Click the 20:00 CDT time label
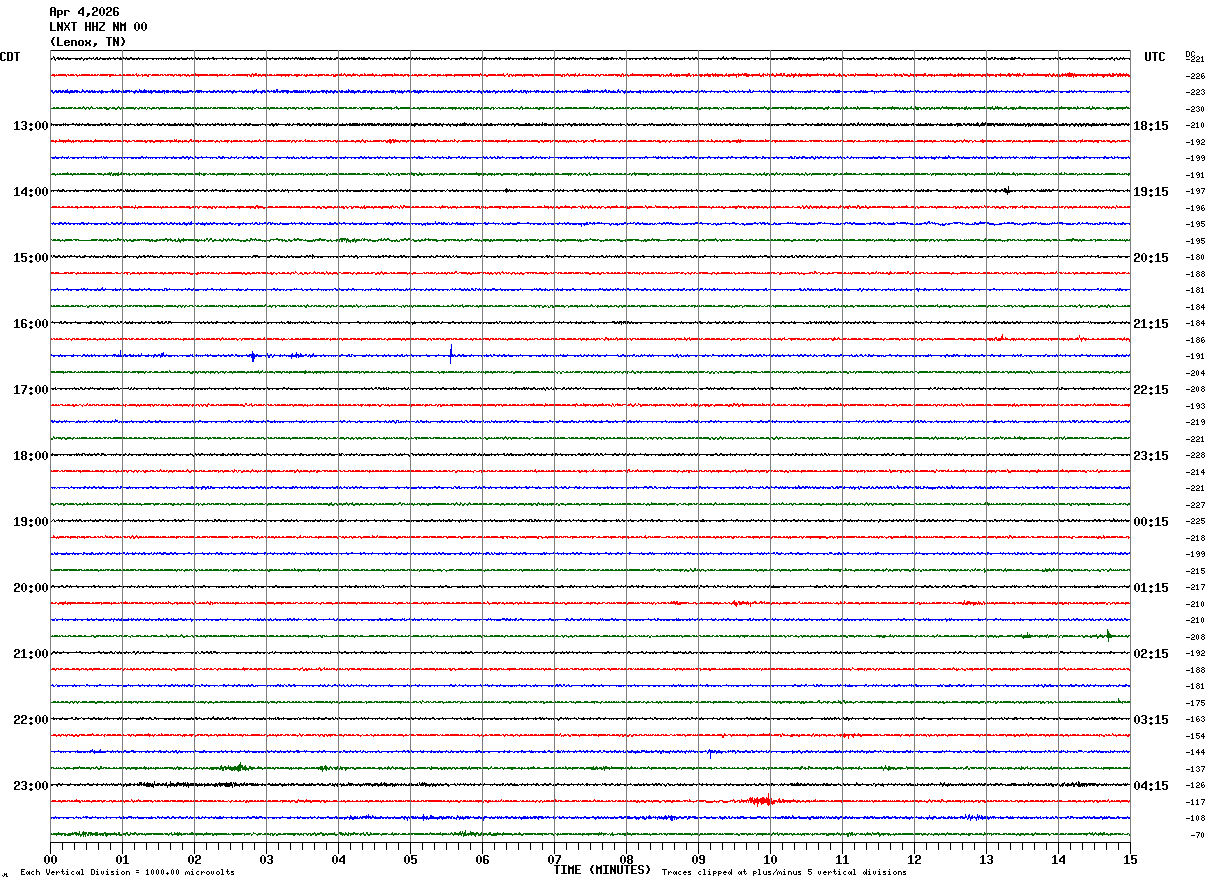The height and width of the screenshot is (886, 1210). pyautogui.click(x=31, y=588)
